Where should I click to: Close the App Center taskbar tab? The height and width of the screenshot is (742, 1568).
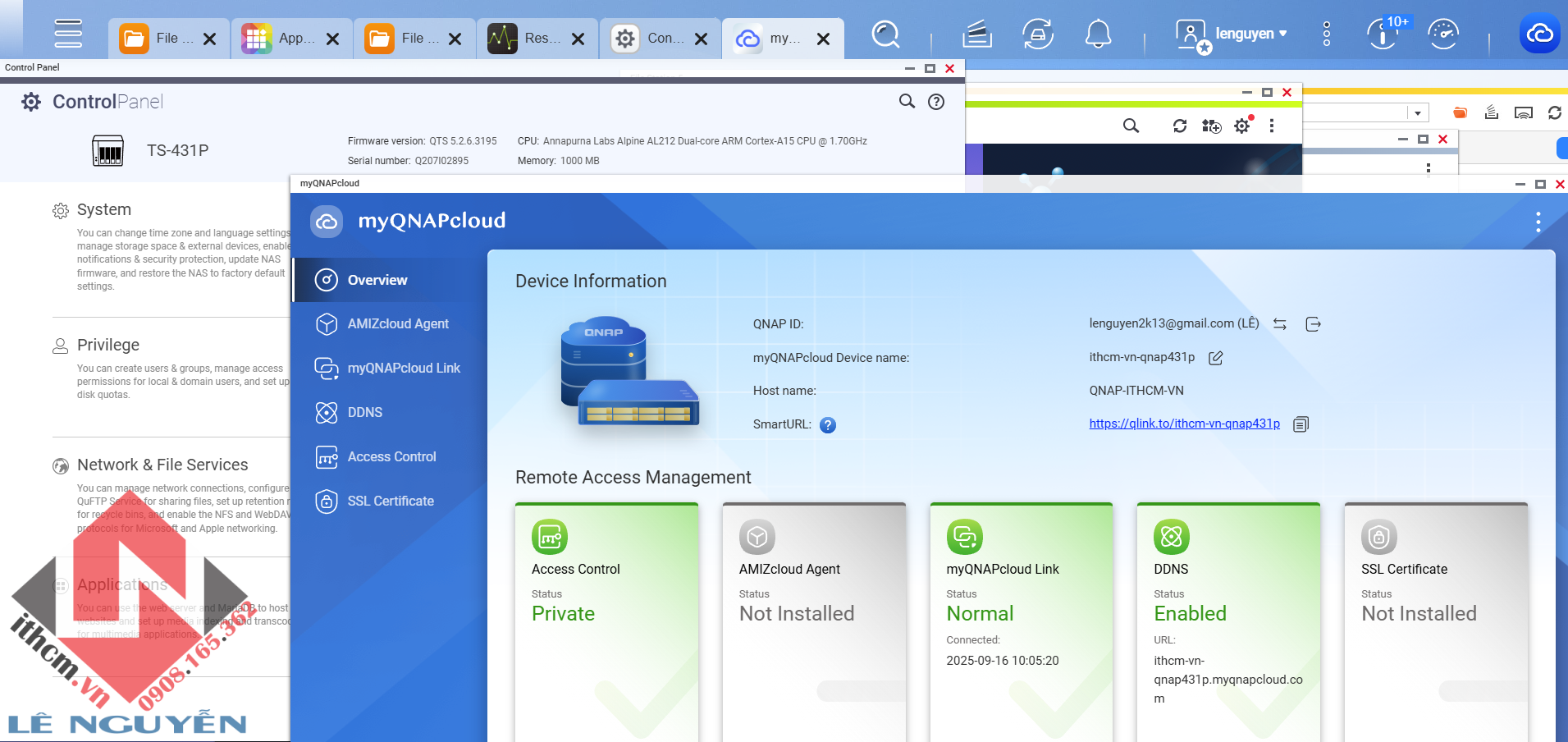point(332,39)
